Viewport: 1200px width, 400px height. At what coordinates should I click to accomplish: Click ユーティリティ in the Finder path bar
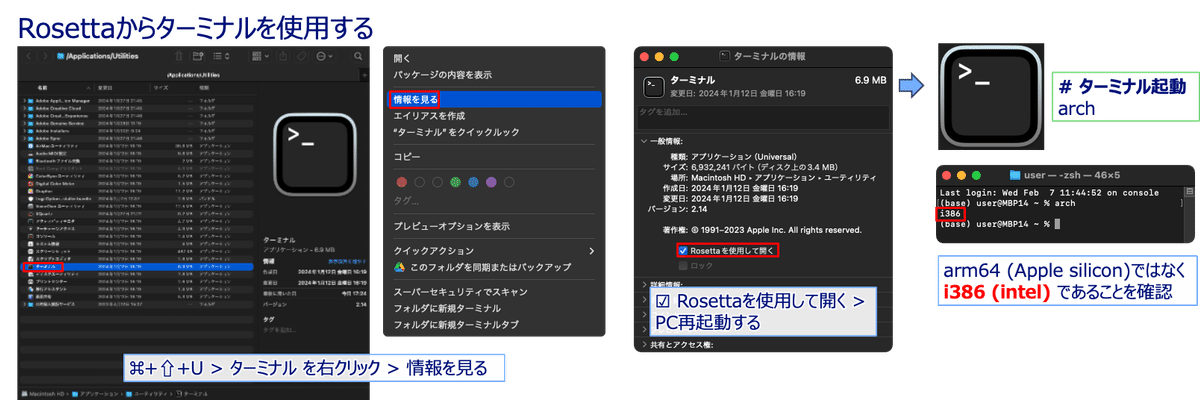[148, 396]
